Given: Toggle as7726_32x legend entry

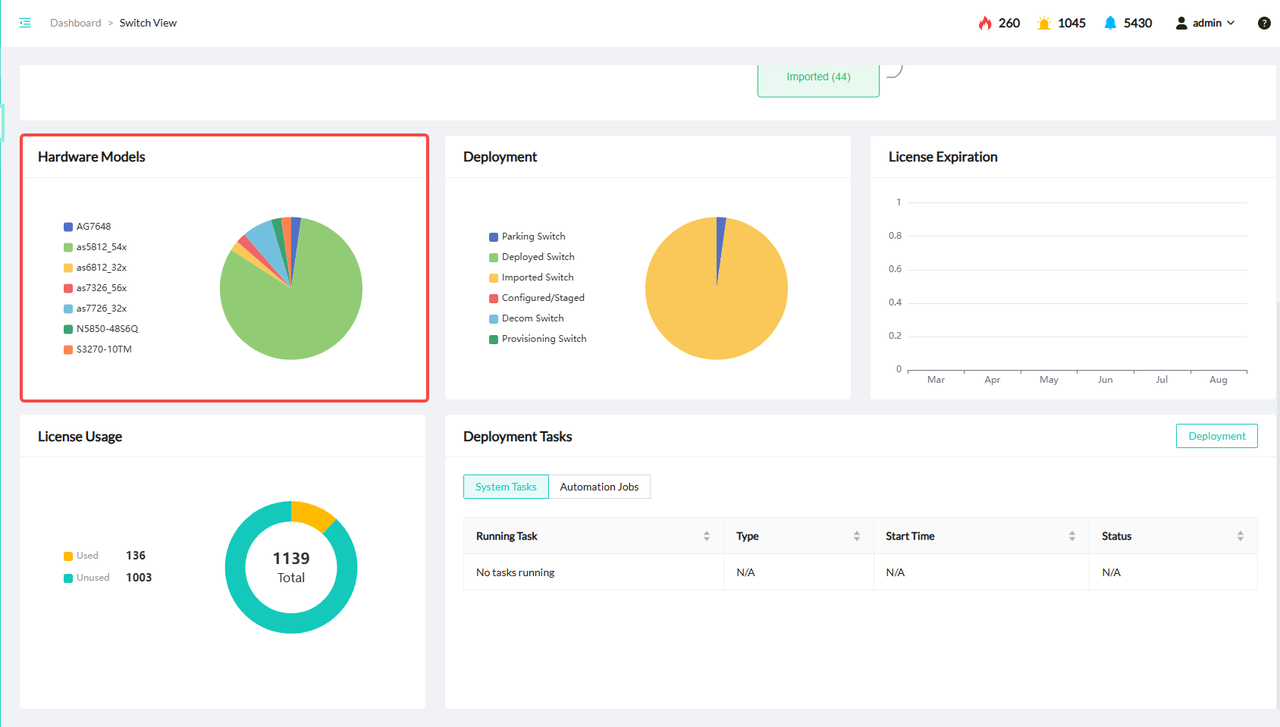Looking at the screenshot, I should click(x=101, y=309).
